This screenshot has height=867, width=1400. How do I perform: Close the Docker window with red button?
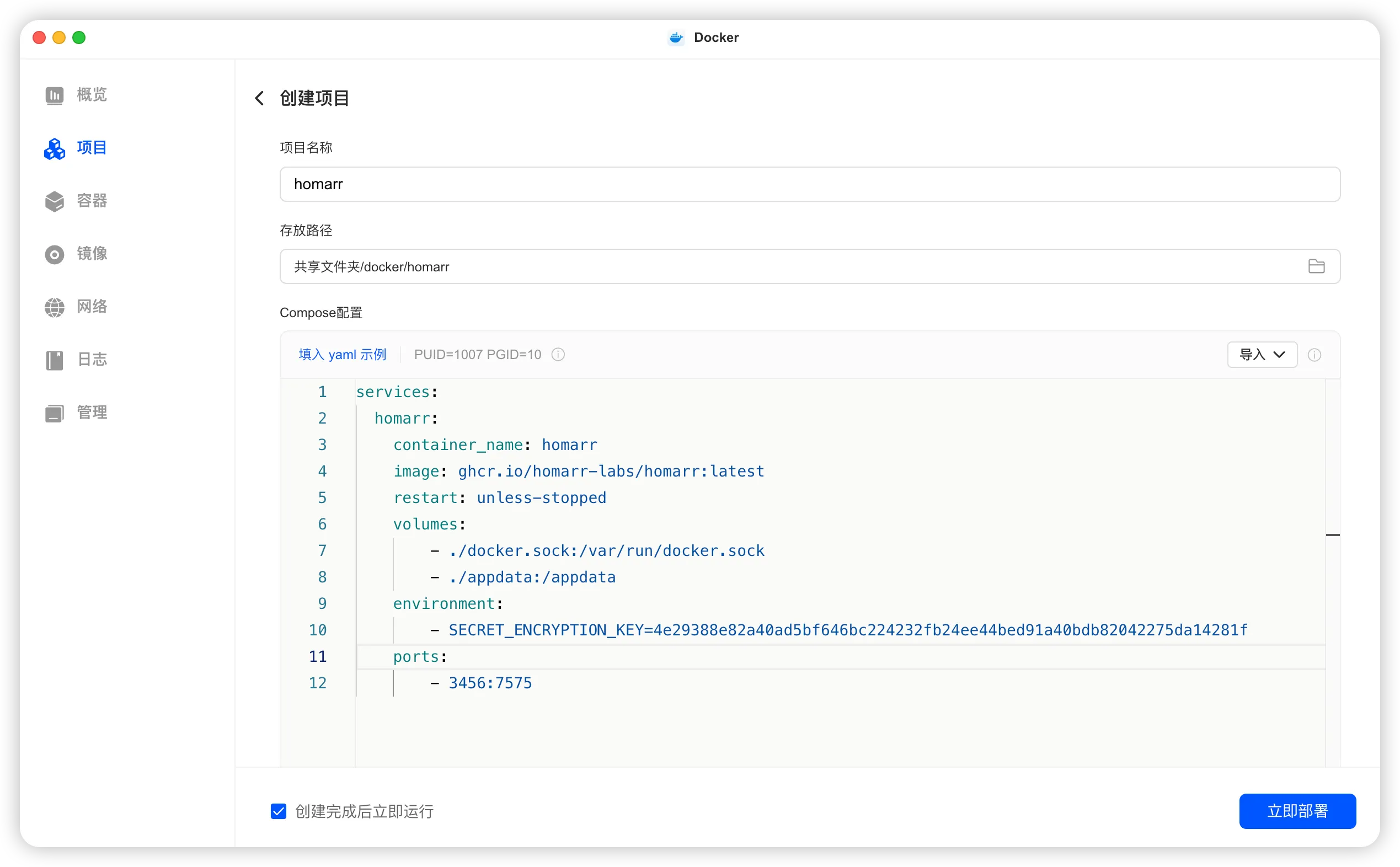[40, 38]
